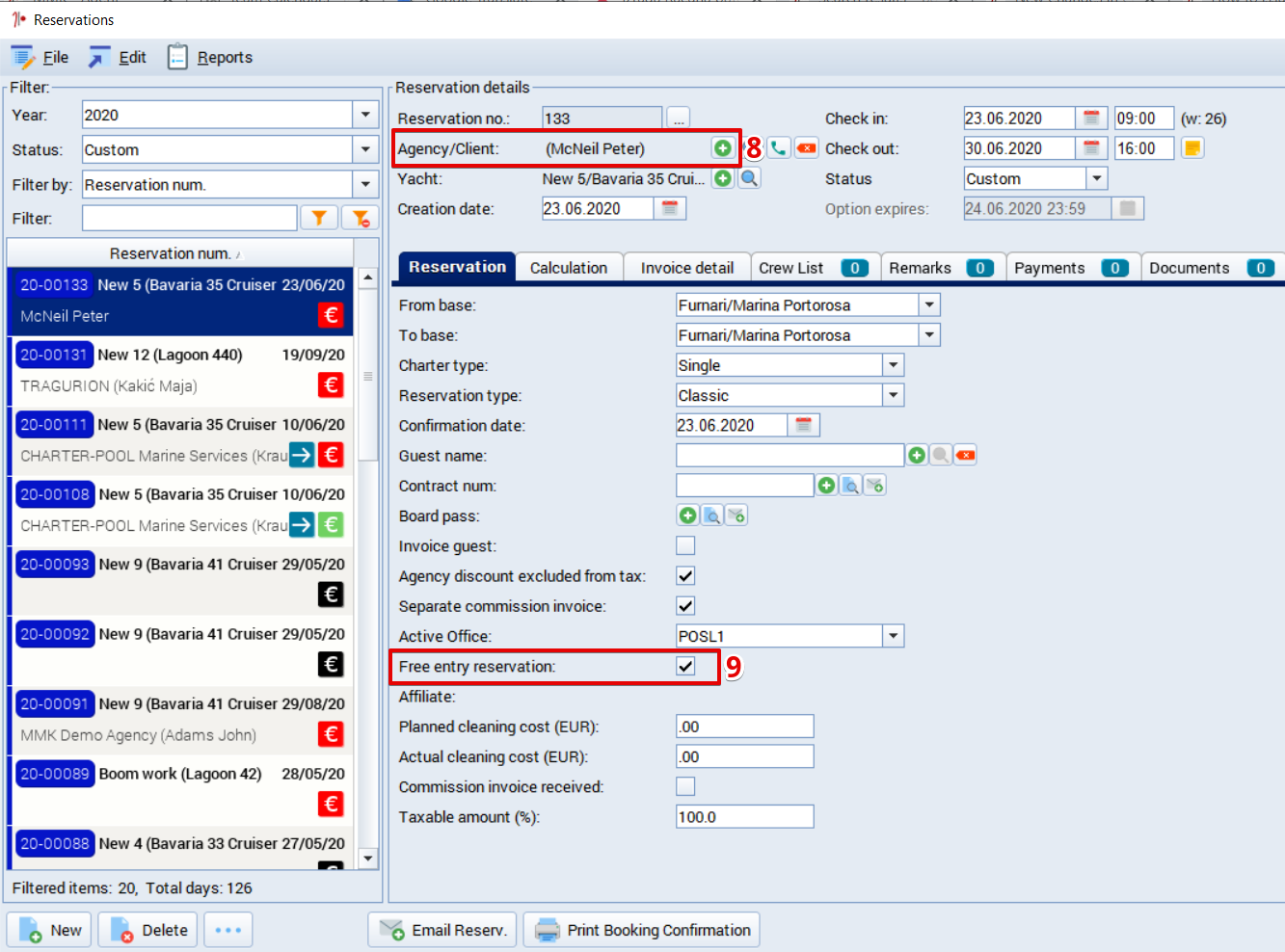Image resolution: width=1285 pixels, height=952 pixels.
Task: Click Filter text input field
Action: click(190, 219)
